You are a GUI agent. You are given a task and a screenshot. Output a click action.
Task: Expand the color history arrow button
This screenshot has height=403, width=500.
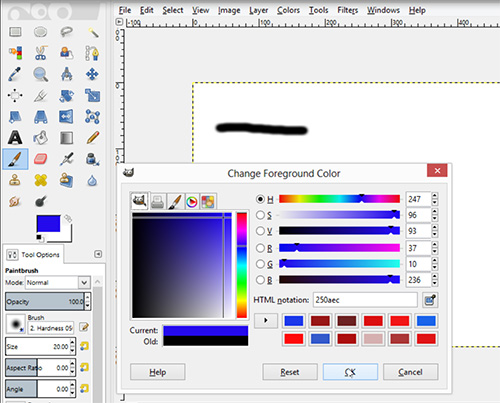(266, 320)
